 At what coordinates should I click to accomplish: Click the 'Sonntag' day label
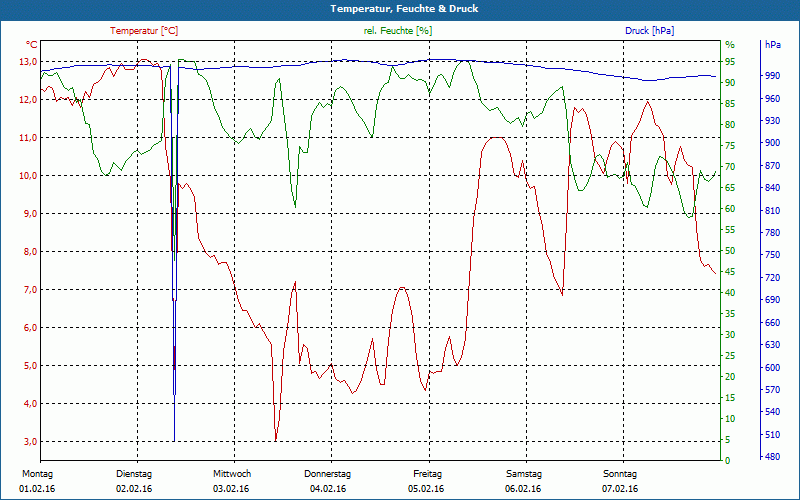coord(620,474)
